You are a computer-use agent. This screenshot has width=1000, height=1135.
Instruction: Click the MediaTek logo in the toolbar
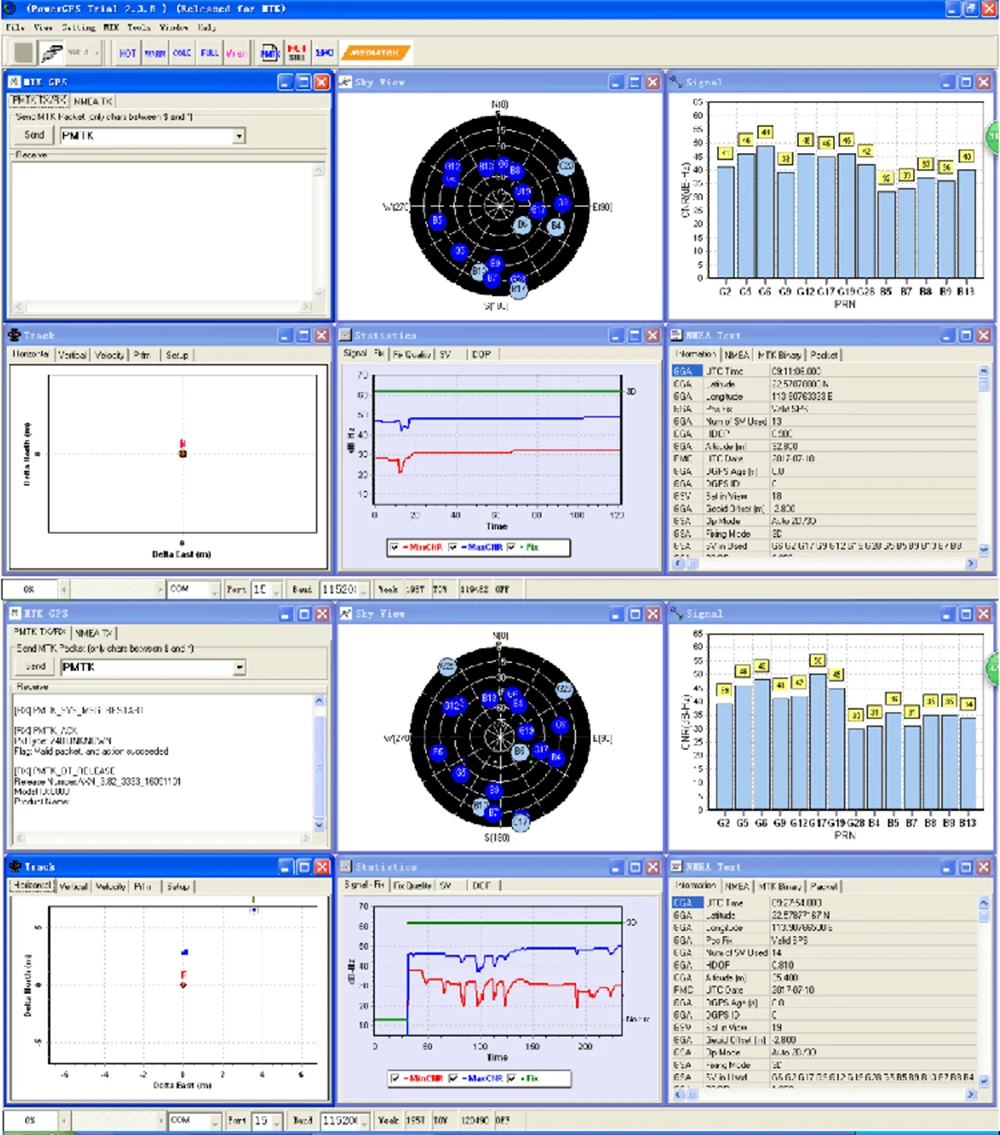pos(375,53)
